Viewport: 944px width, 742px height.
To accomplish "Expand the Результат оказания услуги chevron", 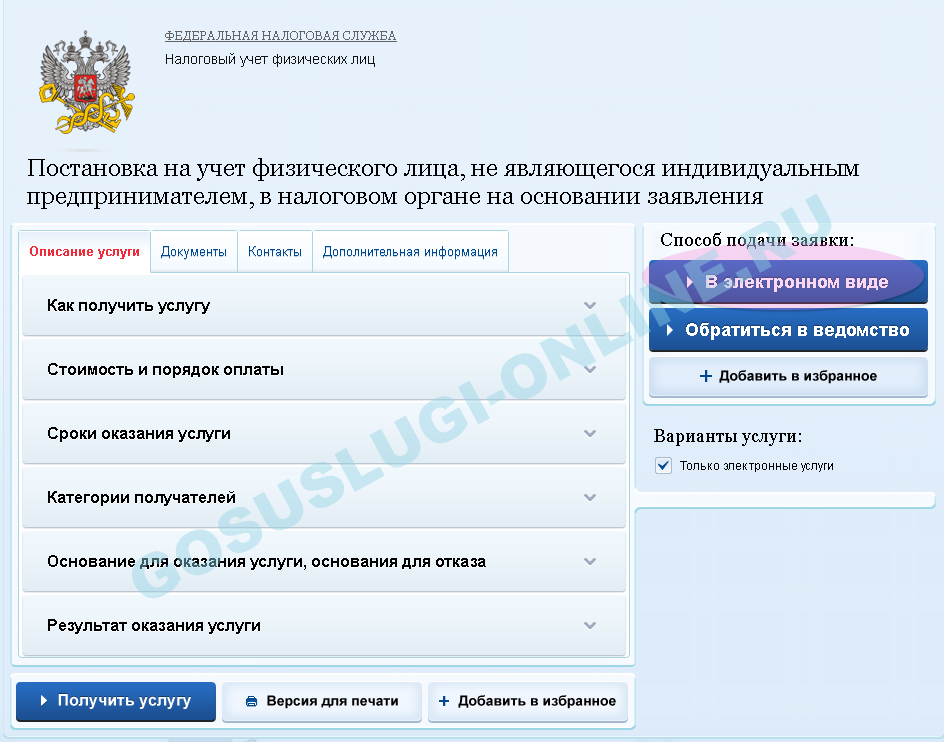I will coord(590,625).
